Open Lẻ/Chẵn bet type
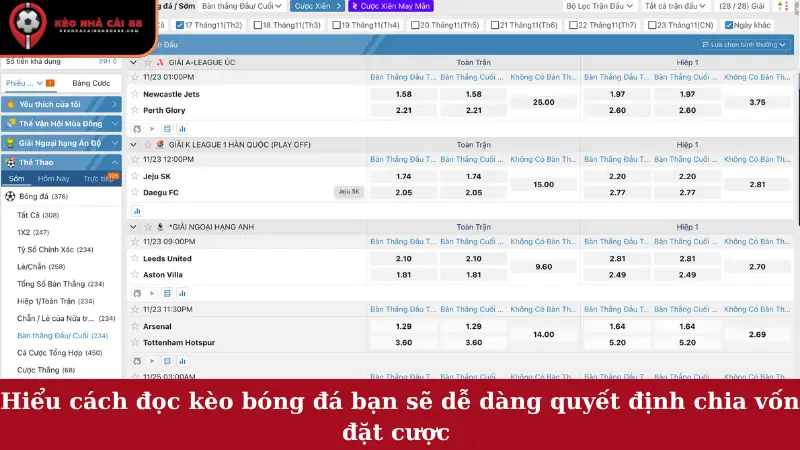This screenshot has height=450, width=800. coord(41,266)
